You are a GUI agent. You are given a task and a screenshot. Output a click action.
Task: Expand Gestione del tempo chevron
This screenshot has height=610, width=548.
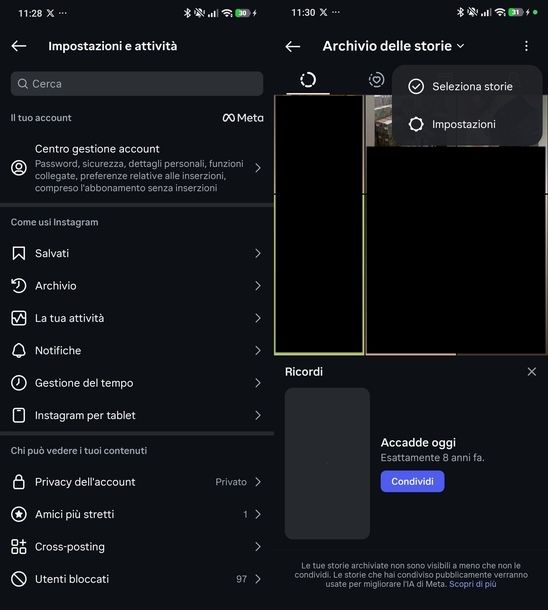click(258, 383)
